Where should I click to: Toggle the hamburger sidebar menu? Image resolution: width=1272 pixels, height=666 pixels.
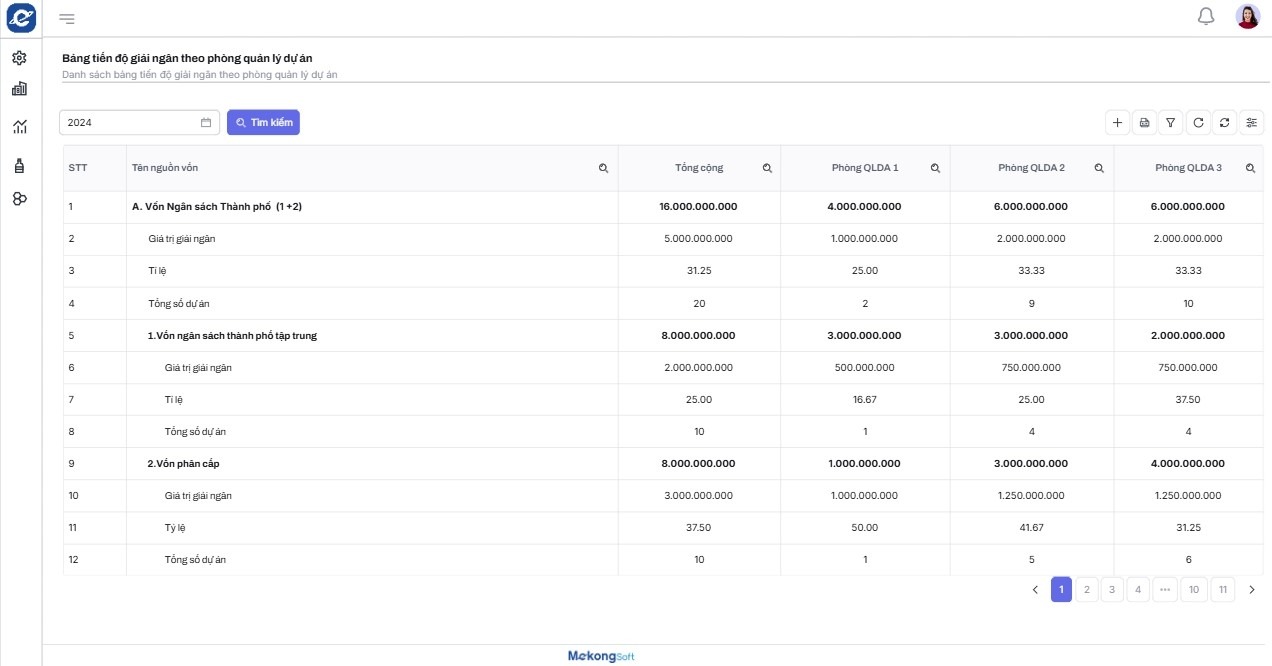click(x=67, y=18)
